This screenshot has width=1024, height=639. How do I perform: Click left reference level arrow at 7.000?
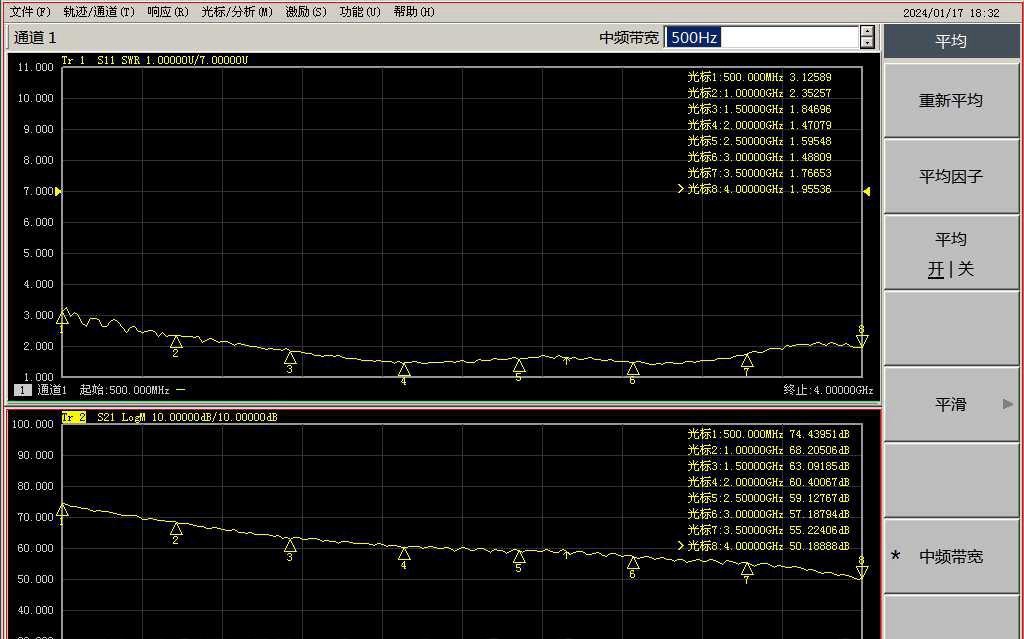58,191
